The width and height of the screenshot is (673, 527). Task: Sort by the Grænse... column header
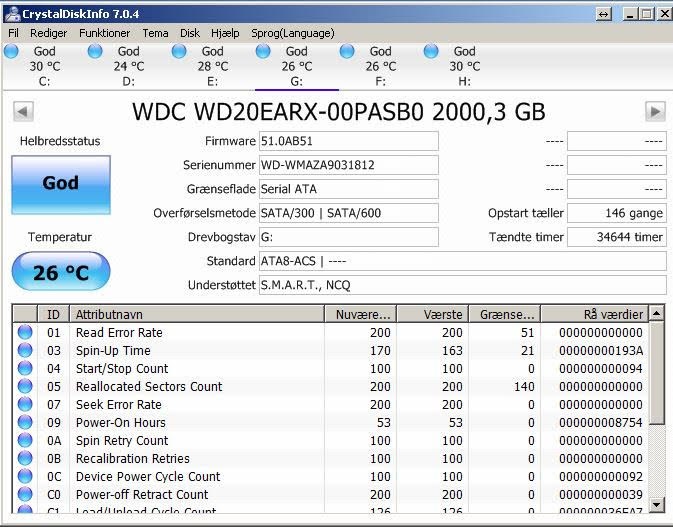coord(505,314)
